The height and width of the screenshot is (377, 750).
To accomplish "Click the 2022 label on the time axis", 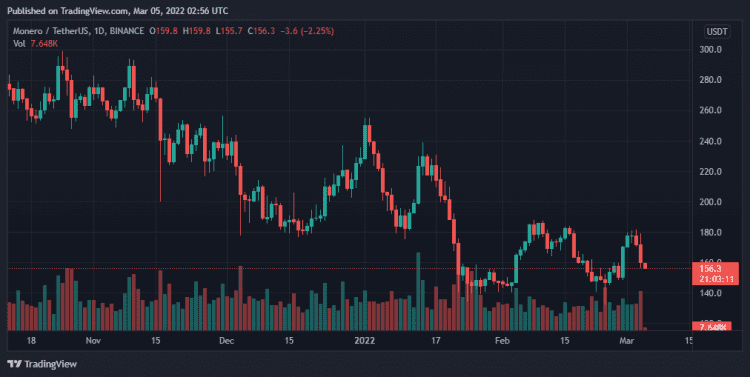I will pyautogui.click(x=364, y=341).
